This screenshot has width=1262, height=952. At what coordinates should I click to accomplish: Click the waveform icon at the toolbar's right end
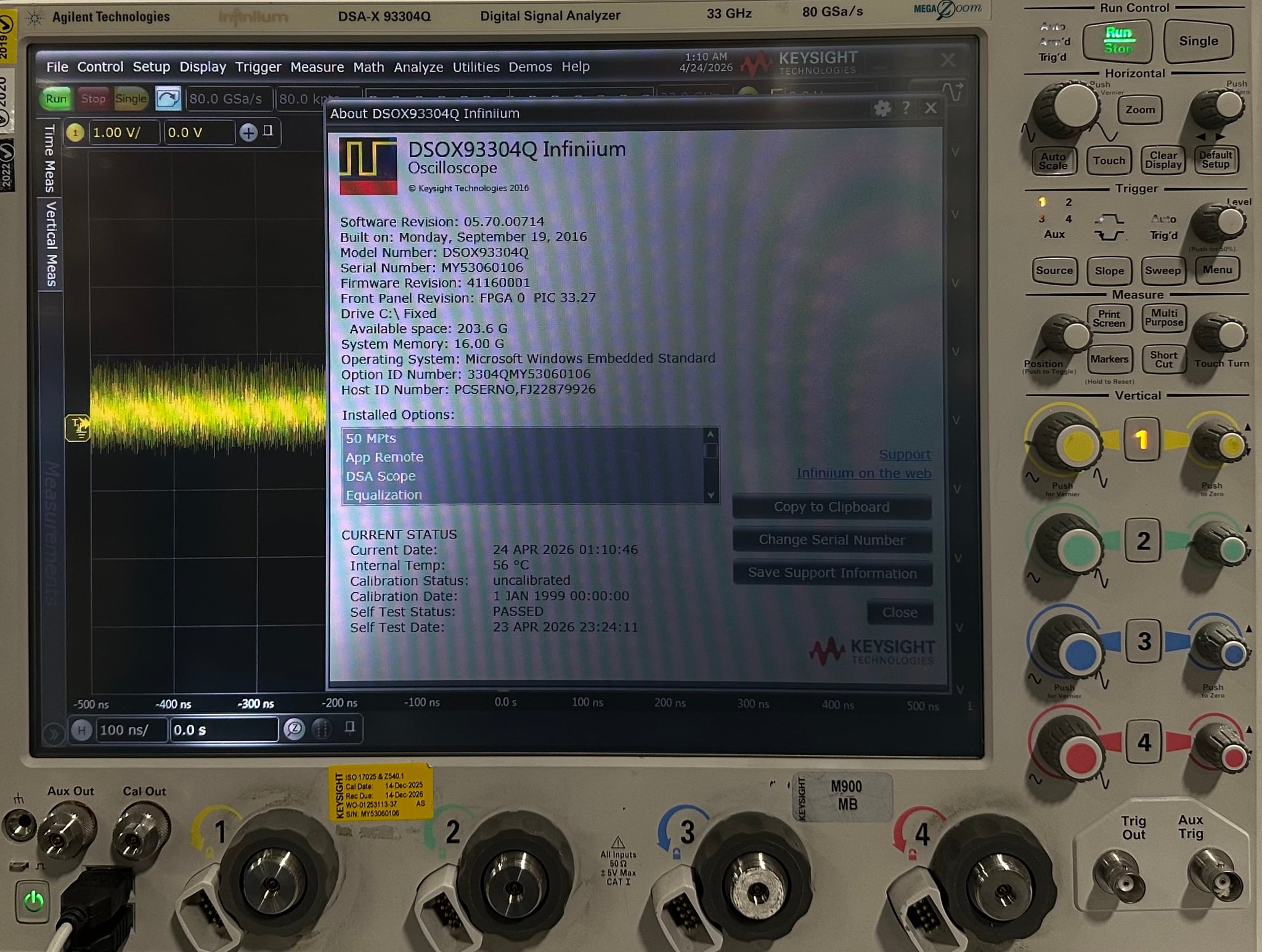[x=953, y=92]
